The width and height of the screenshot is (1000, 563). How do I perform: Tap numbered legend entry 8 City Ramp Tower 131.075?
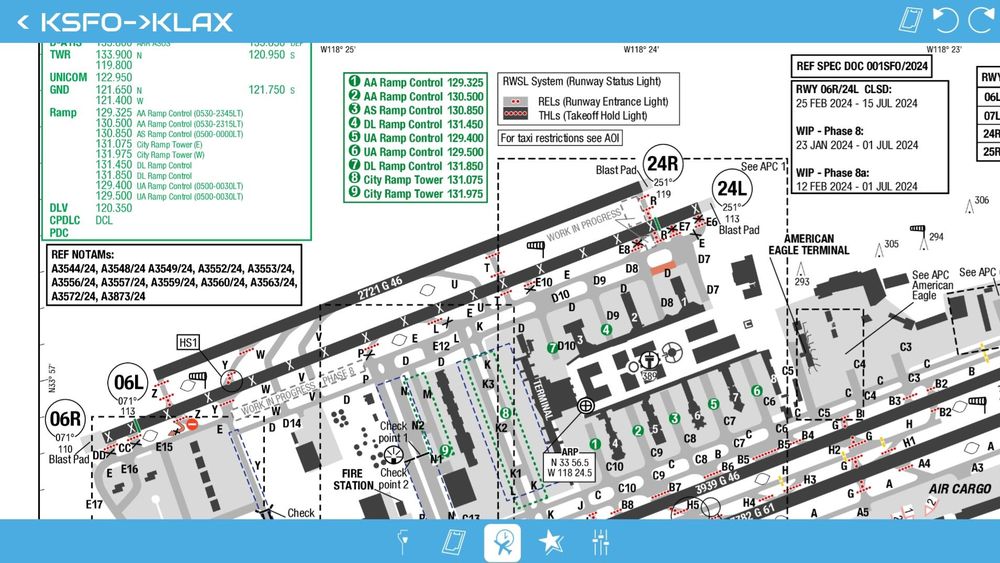pos(415,180)
